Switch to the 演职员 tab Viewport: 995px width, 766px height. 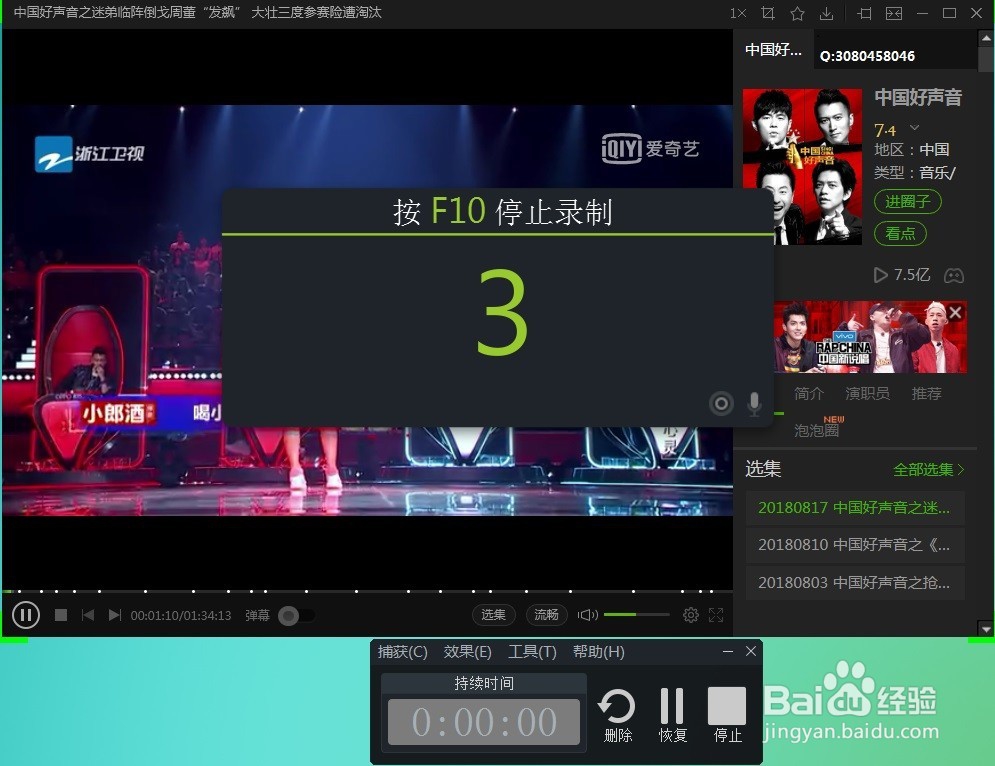coord(867,393)
